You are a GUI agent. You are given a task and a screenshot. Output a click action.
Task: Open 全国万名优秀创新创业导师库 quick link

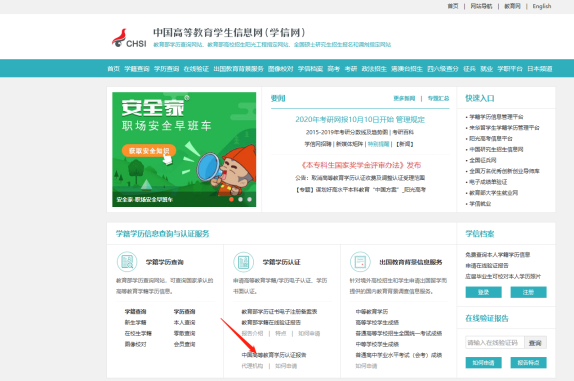tap(504, 171)
